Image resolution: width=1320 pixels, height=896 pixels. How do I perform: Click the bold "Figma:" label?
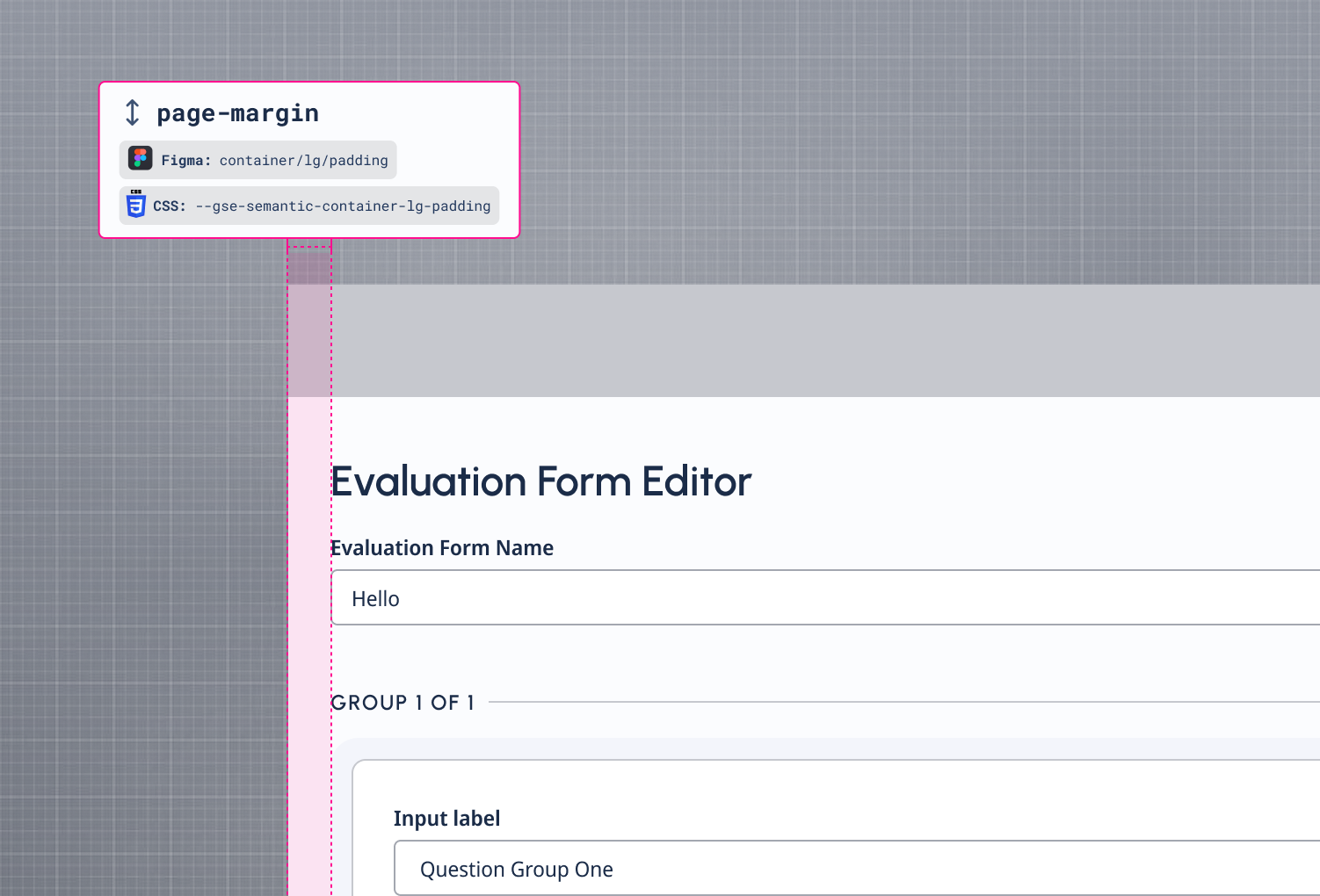(x=186, y=161)
